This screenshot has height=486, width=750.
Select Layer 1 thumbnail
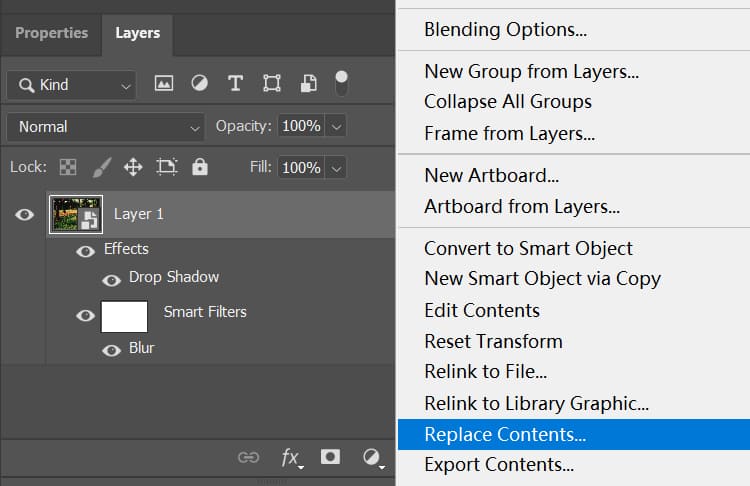coord(76,214)
